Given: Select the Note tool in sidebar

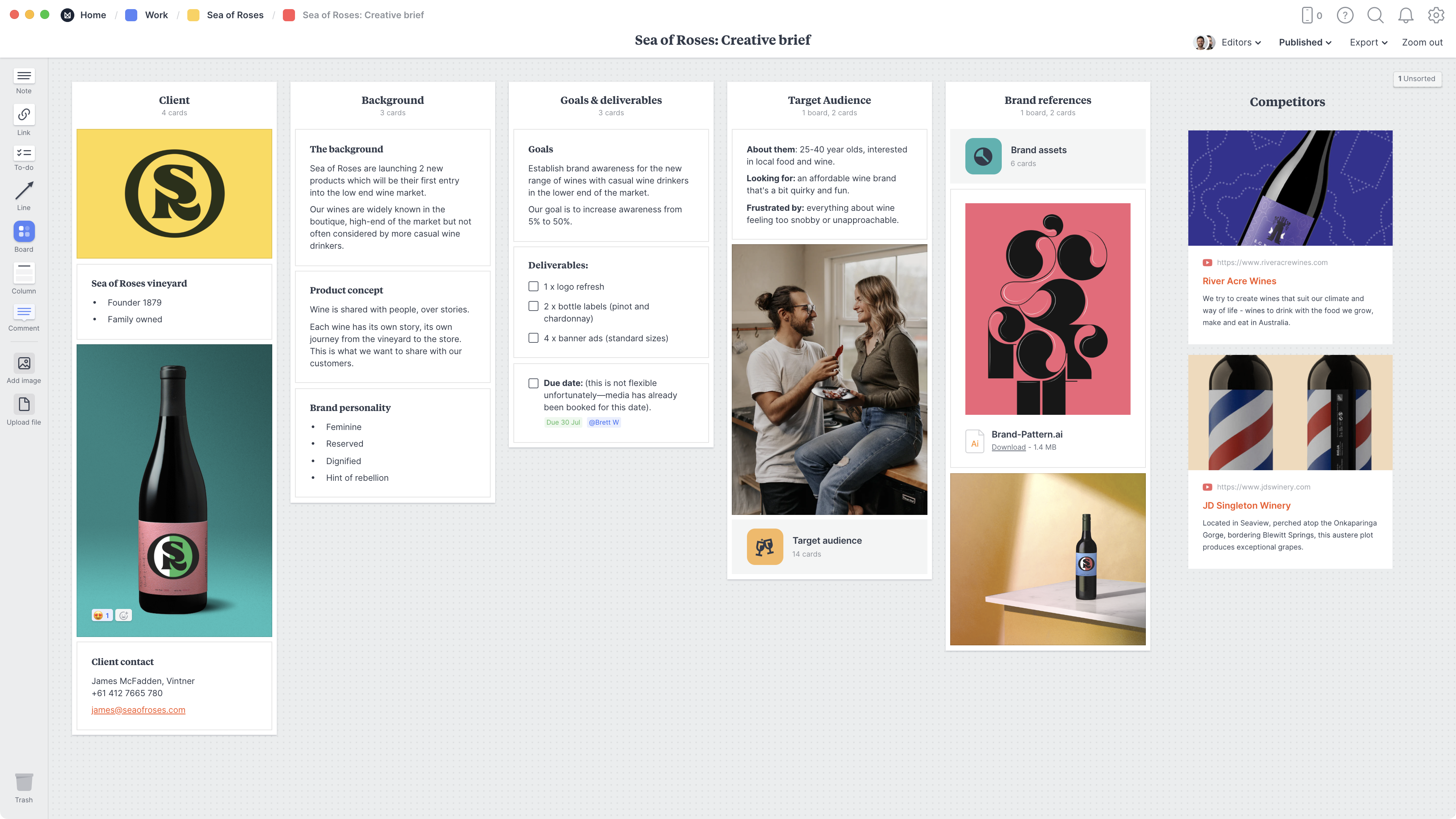Looking at the screenshot, I should (x=24, y=76).
